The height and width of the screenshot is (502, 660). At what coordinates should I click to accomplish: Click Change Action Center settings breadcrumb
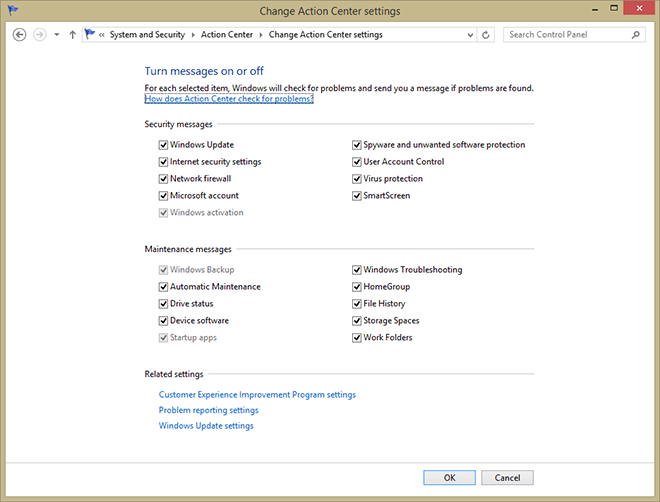pos(326,35)
